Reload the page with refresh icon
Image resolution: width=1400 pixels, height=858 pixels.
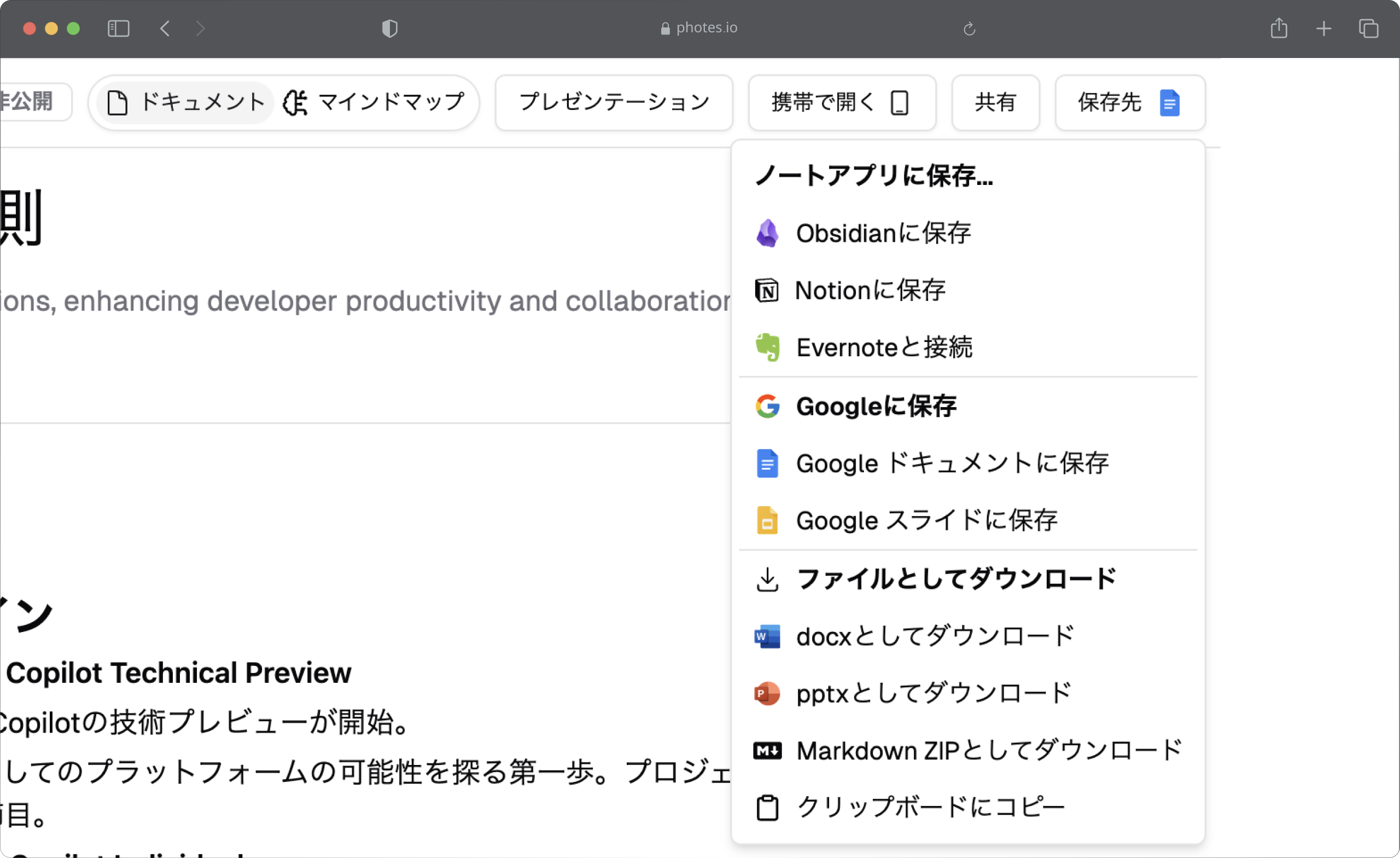969,28
